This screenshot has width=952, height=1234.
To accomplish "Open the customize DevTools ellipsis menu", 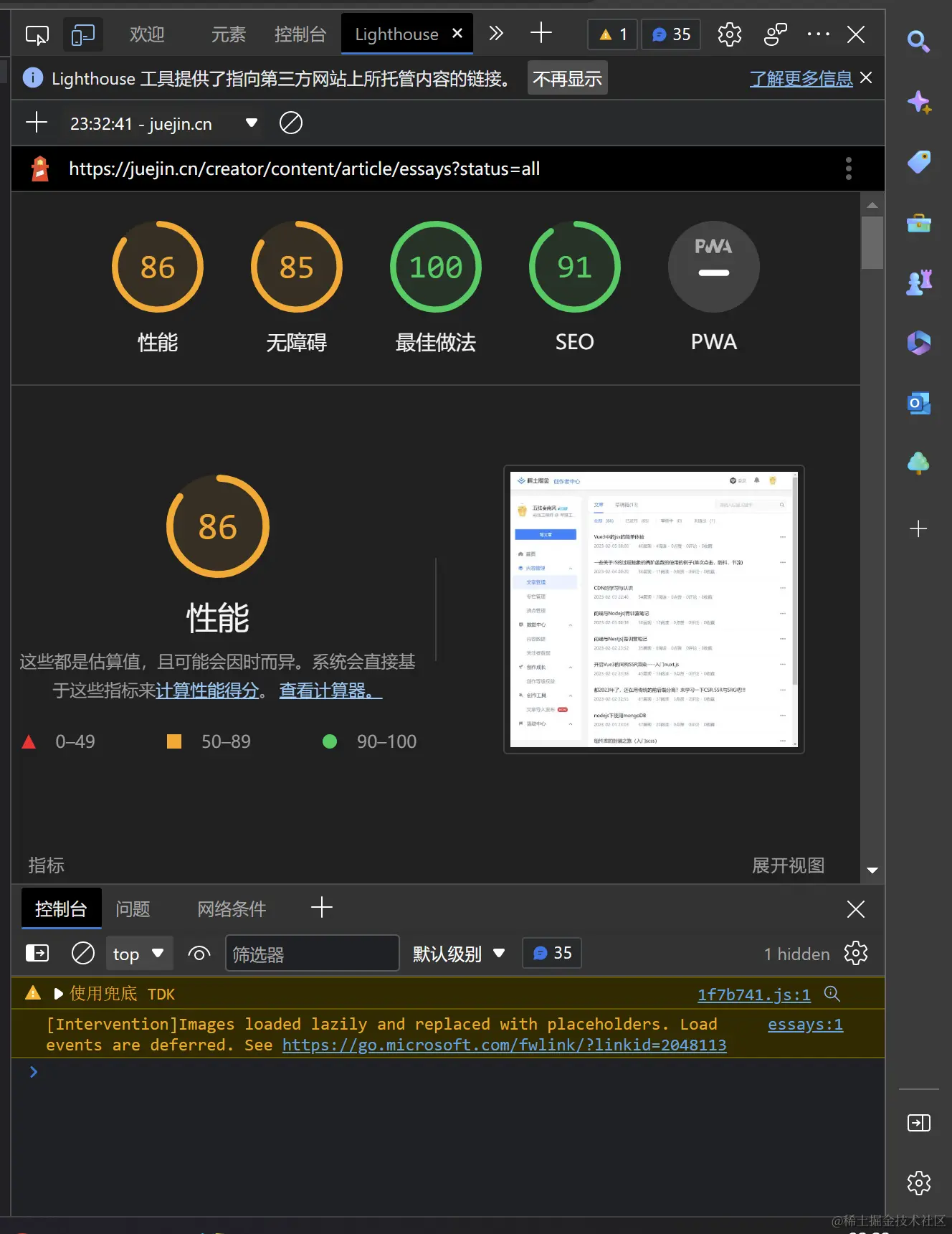I will (x=818, y=34).
